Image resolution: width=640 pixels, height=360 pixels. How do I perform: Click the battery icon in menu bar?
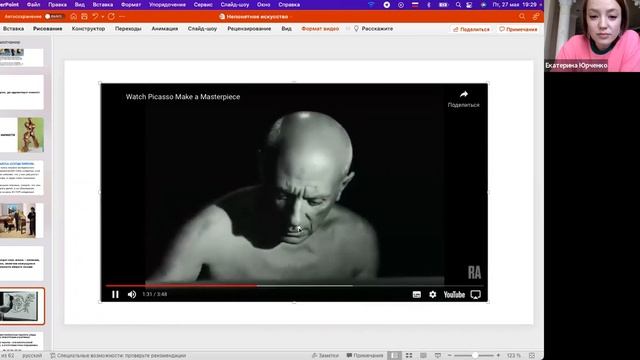443,5
